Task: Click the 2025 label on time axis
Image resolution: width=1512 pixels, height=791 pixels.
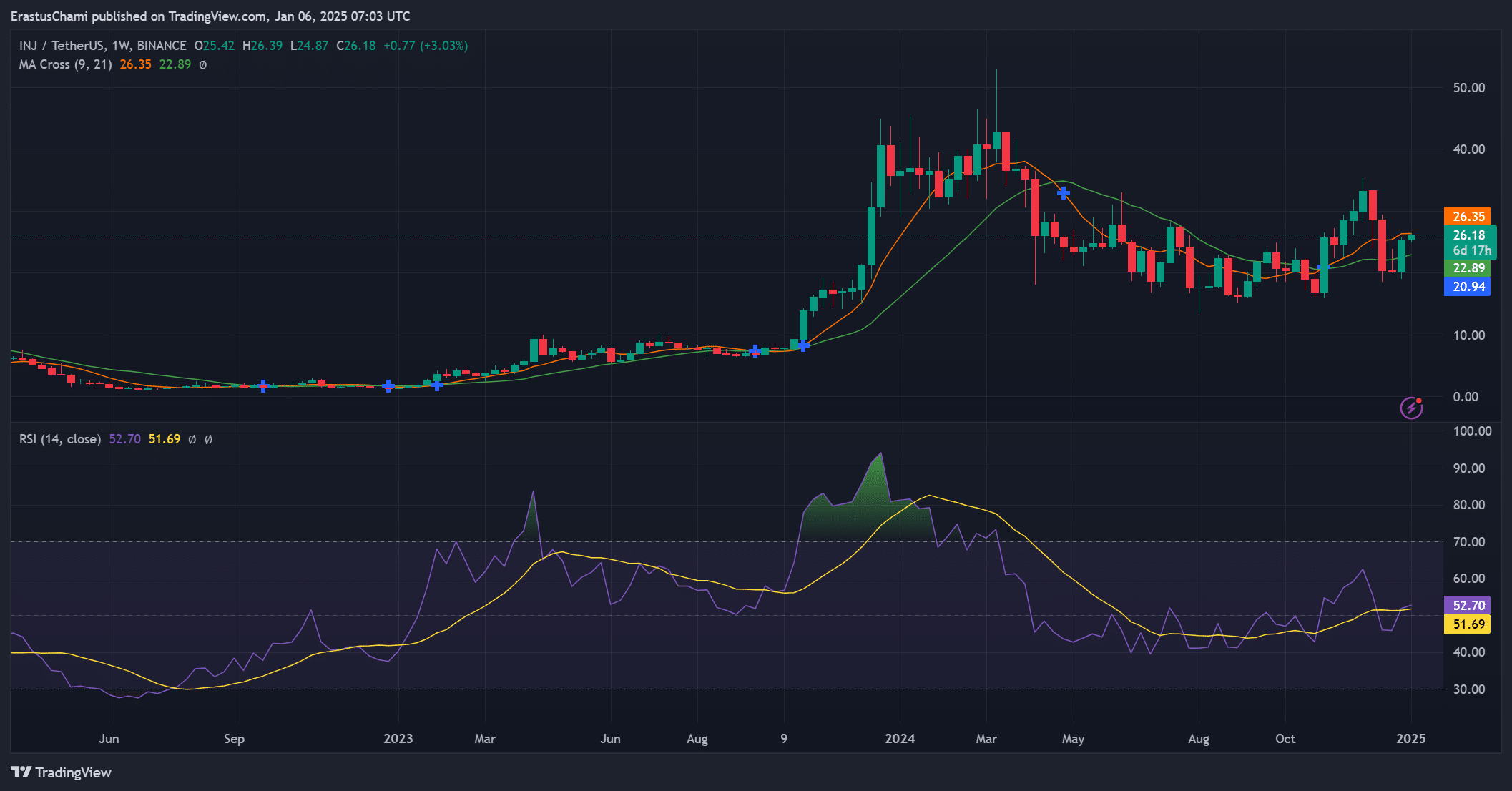Action: click(1410, 739)
